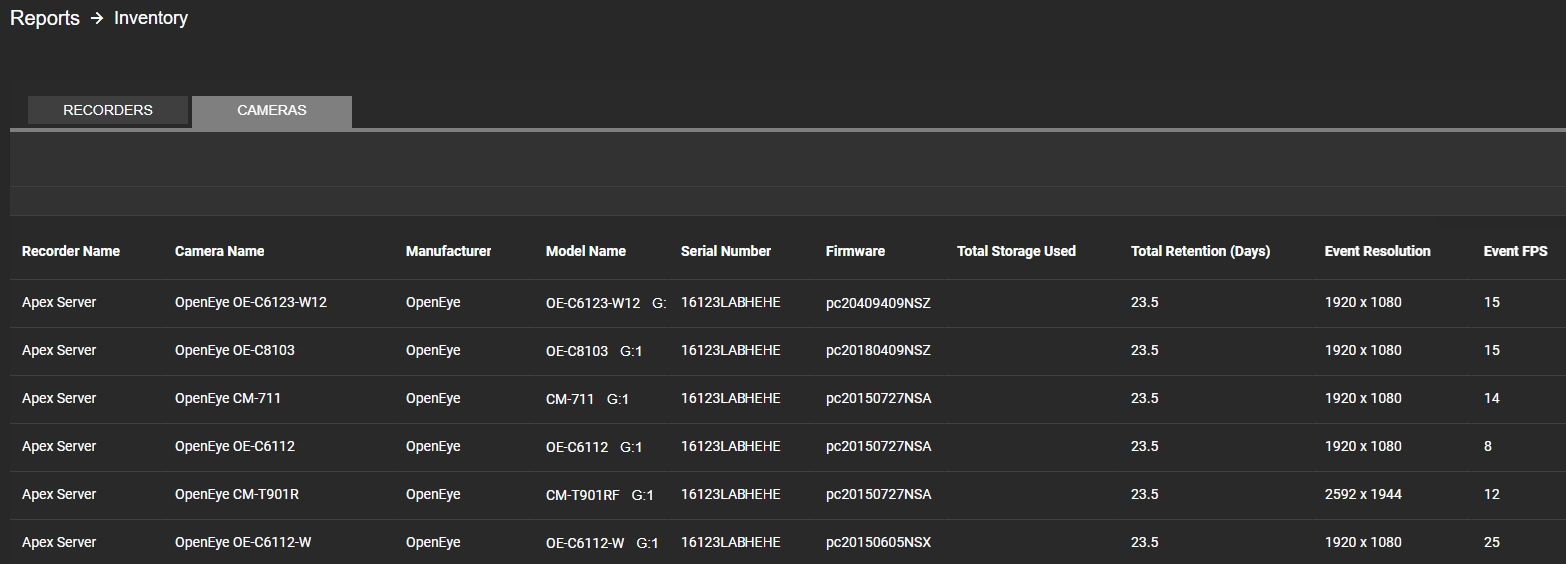
Task: Sort by Recorder Name column header
Action: point(71,251)
